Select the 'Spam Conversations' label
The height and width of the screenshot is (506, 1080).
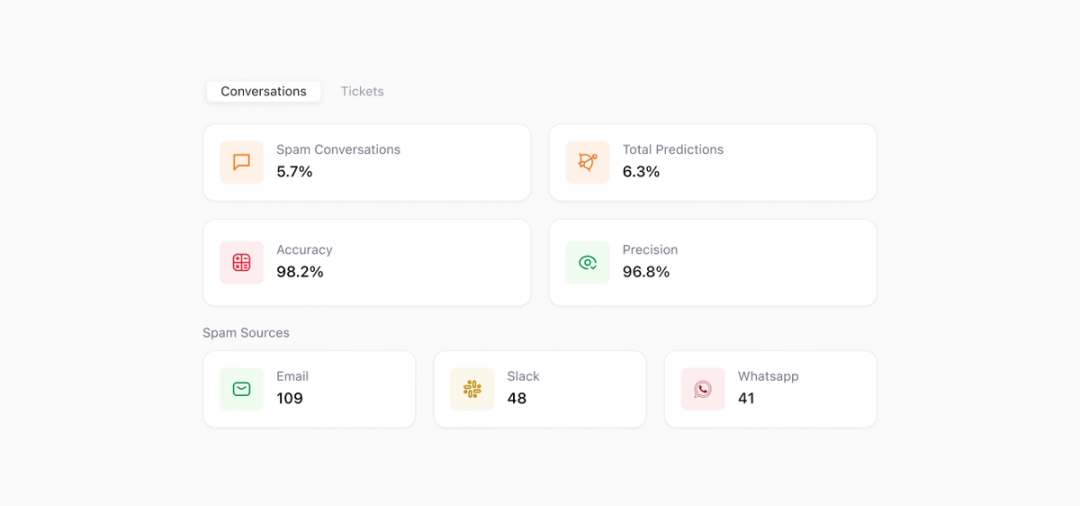point(338,149)
